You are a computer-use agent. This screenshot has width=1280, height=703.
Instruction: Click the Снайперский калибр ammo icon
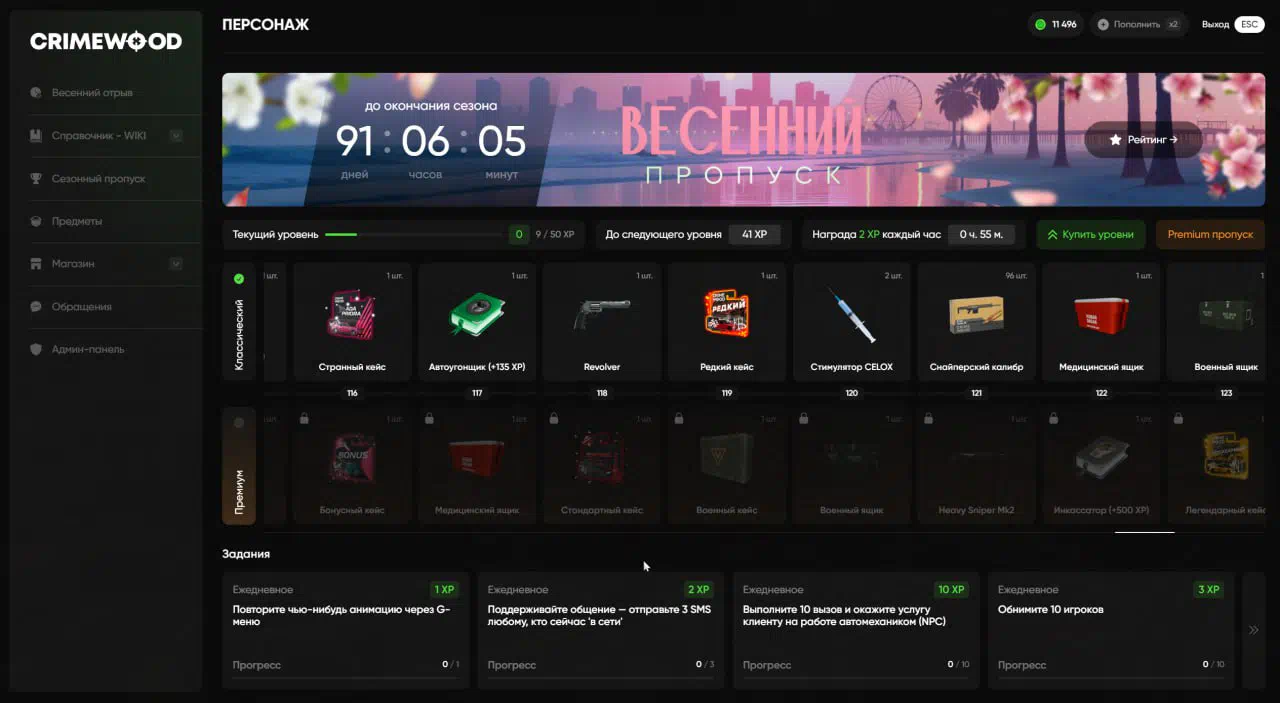click(976, 314)
